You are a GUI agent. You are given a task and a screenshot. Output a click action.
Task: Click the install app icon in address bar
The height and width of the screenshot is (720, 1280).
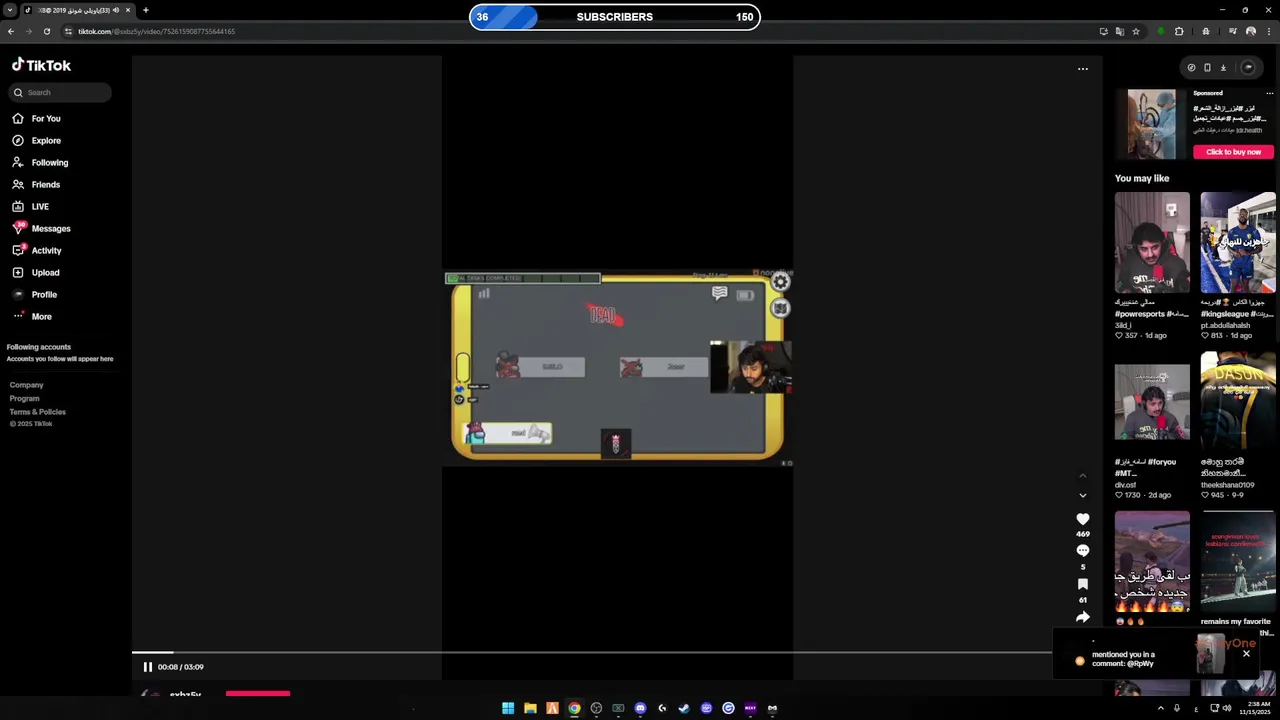click(x=1103, y=31)
